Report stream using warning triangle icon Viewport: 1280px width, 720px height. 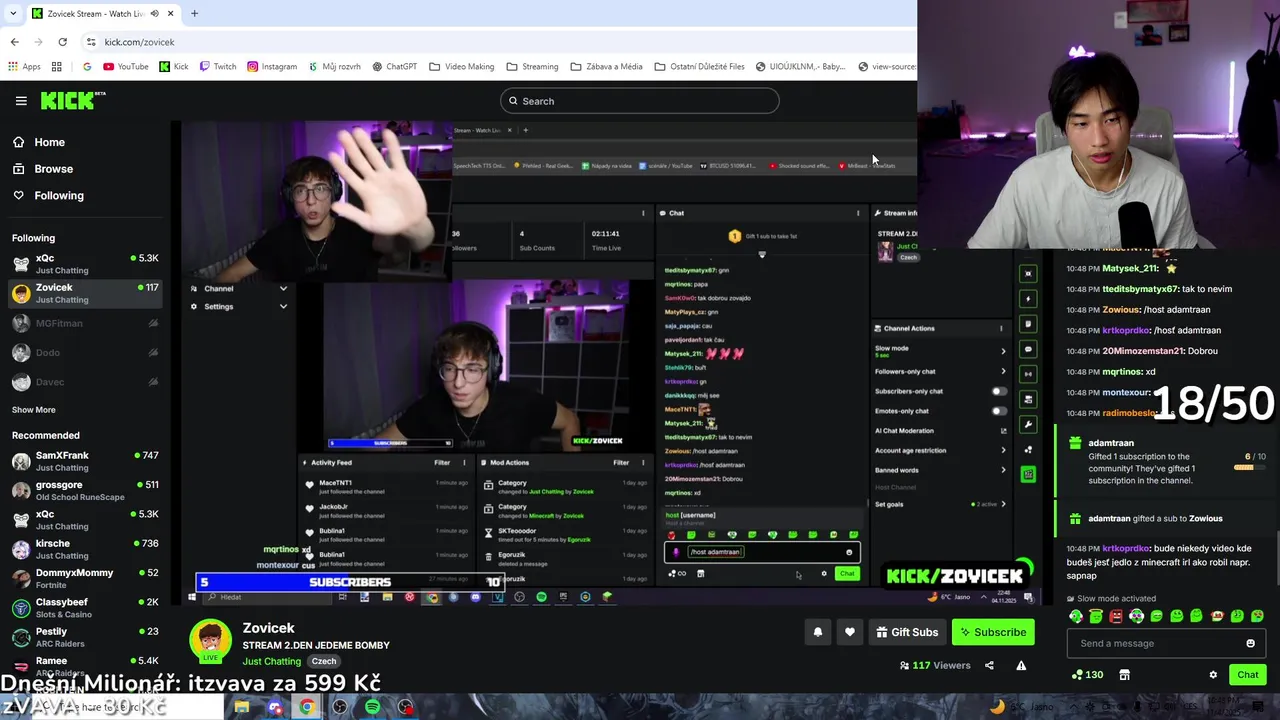coord(1021,666)
